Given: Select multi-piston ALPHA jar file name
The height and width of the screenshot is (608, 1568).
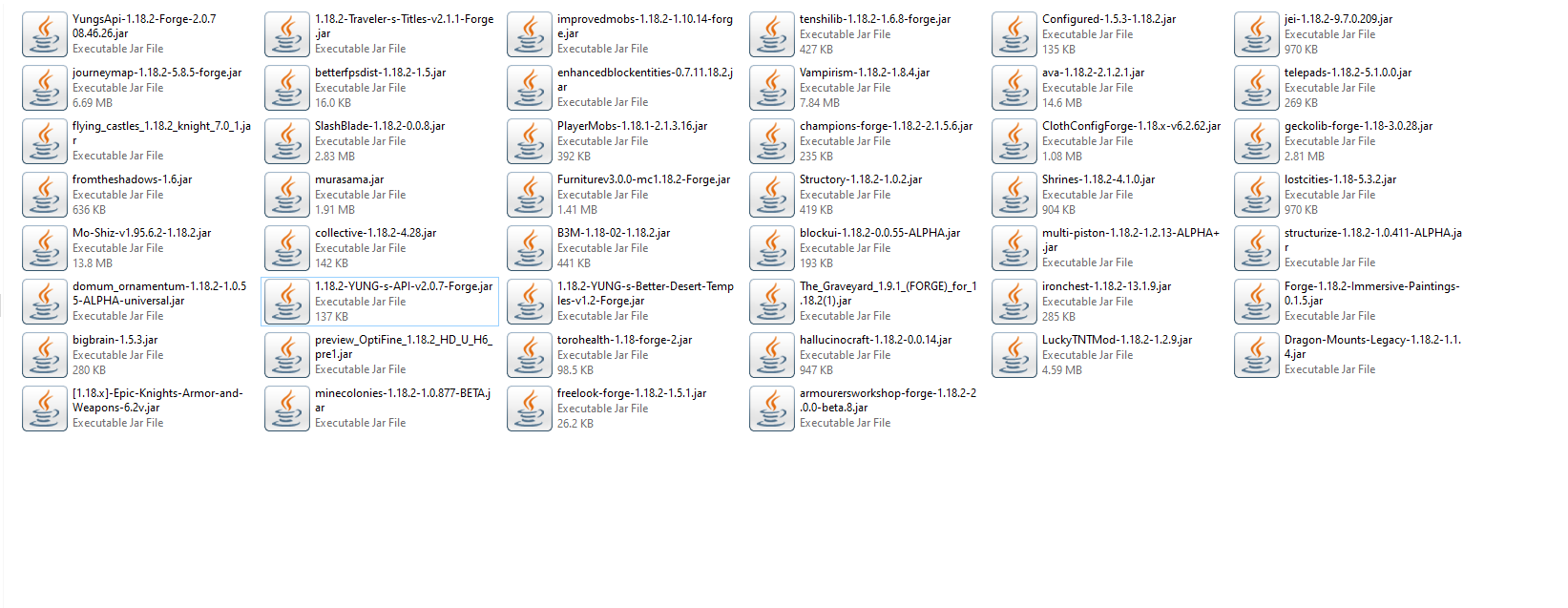Looking at the screenshot, I should (1131, 240).
